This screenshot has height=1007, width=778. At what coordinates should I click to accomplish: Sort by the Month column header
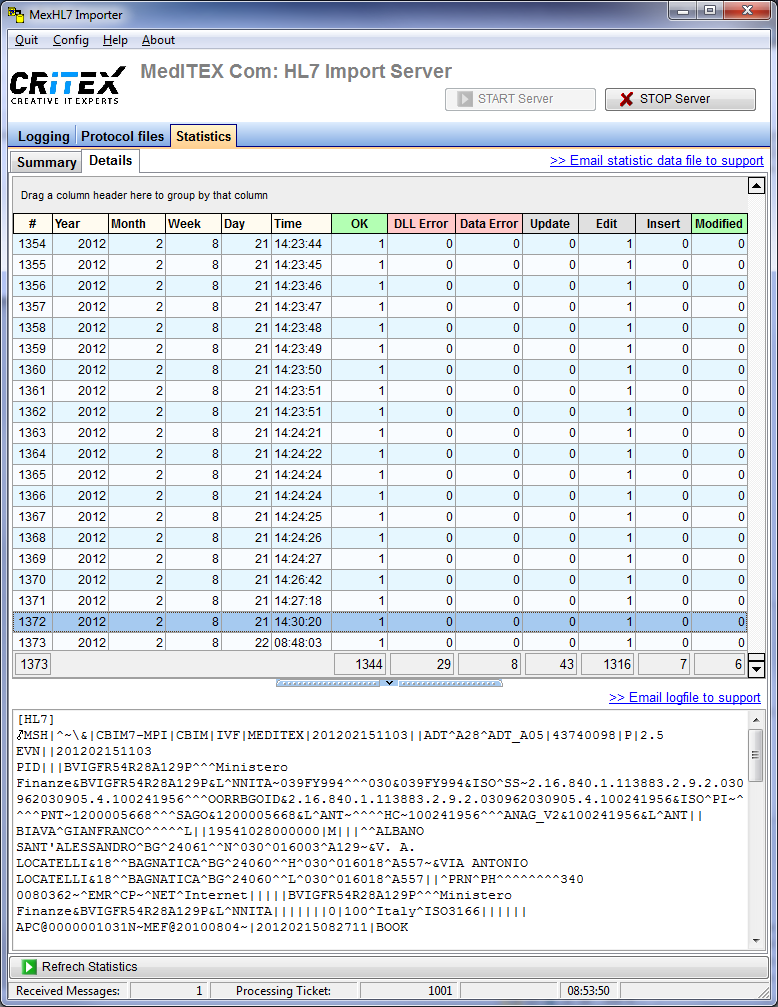point(137,223)
